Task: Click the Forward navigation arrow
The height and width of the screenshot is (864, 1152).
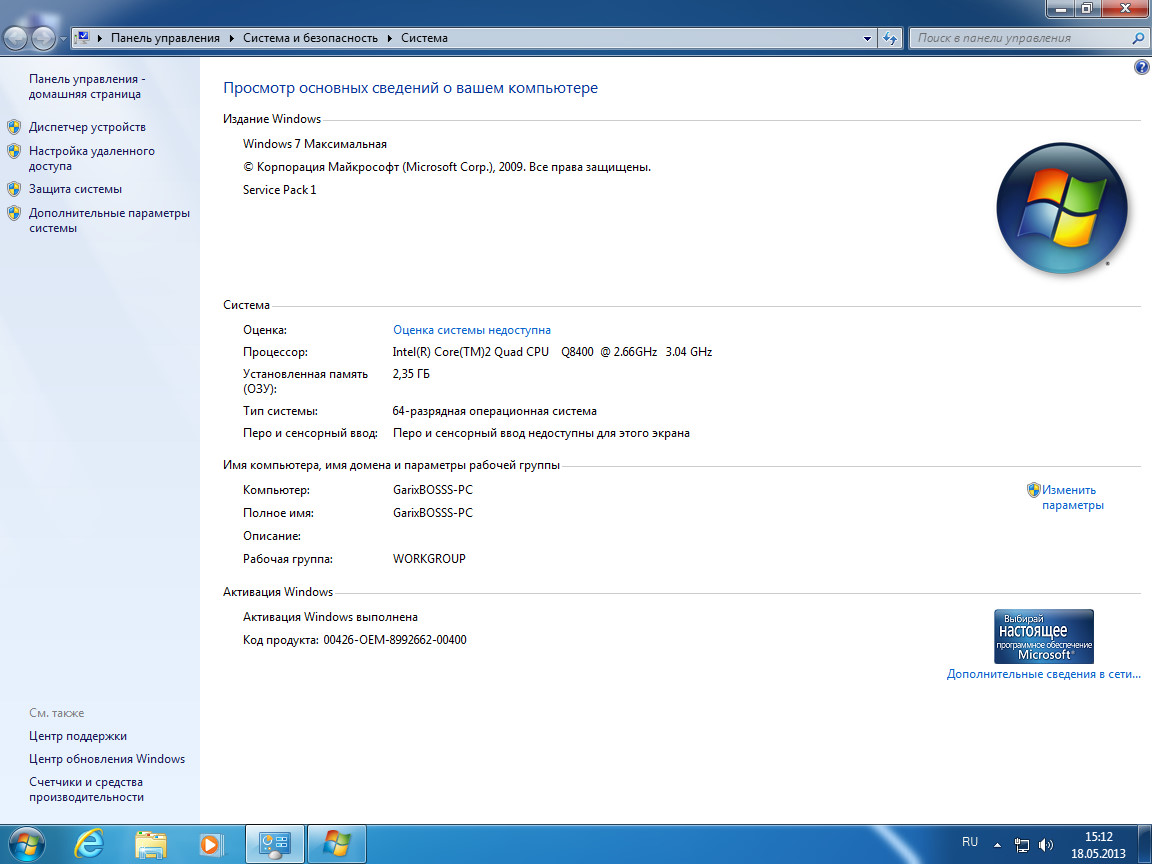Action: [x=43, y=38]
